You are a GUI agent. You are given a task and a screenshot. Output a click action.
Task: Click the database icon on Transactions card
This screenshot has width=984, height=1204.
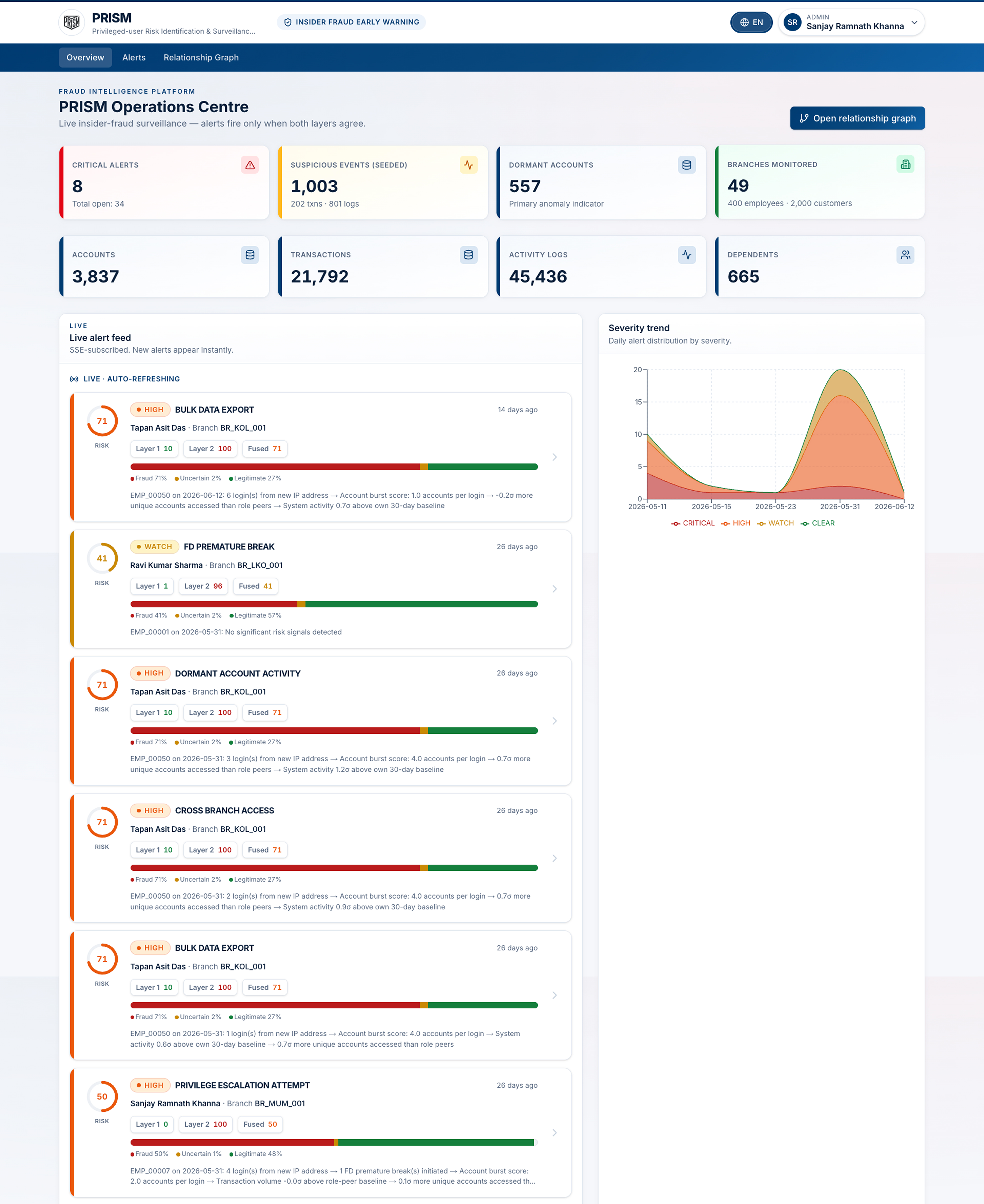(x=468, y=255)
